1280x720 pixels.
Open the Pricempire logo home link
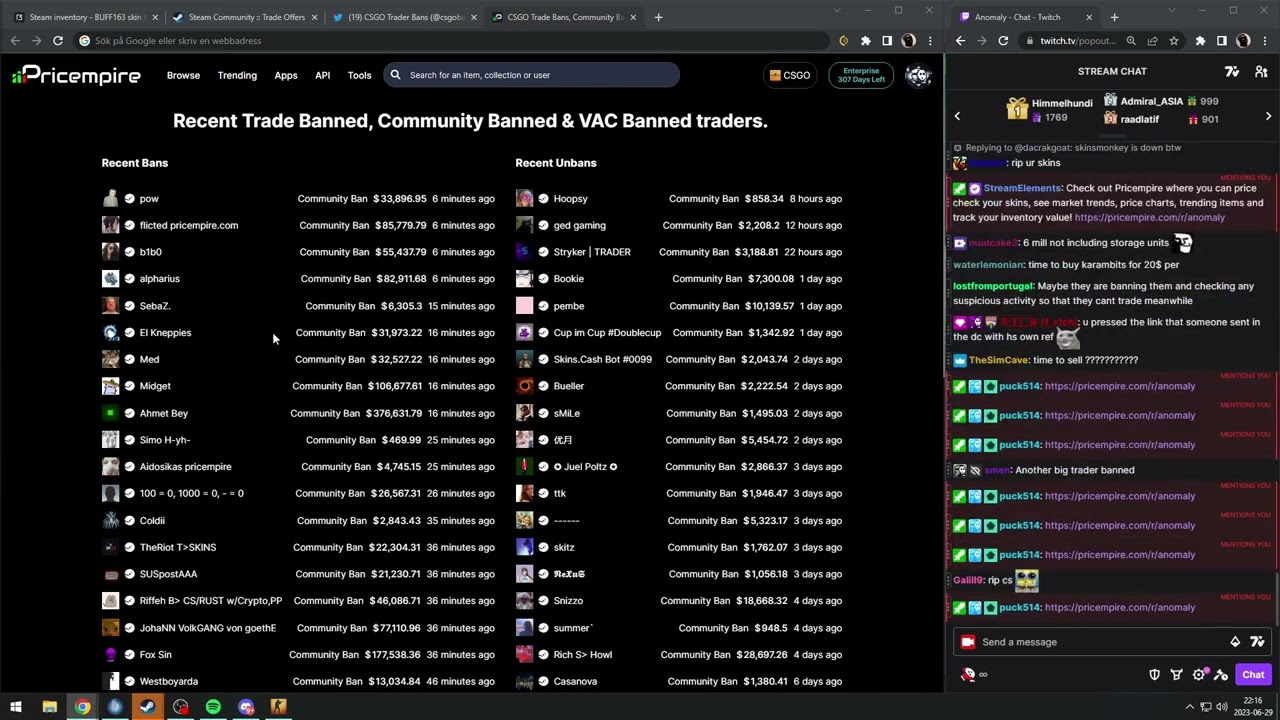[x=76, y=75]
